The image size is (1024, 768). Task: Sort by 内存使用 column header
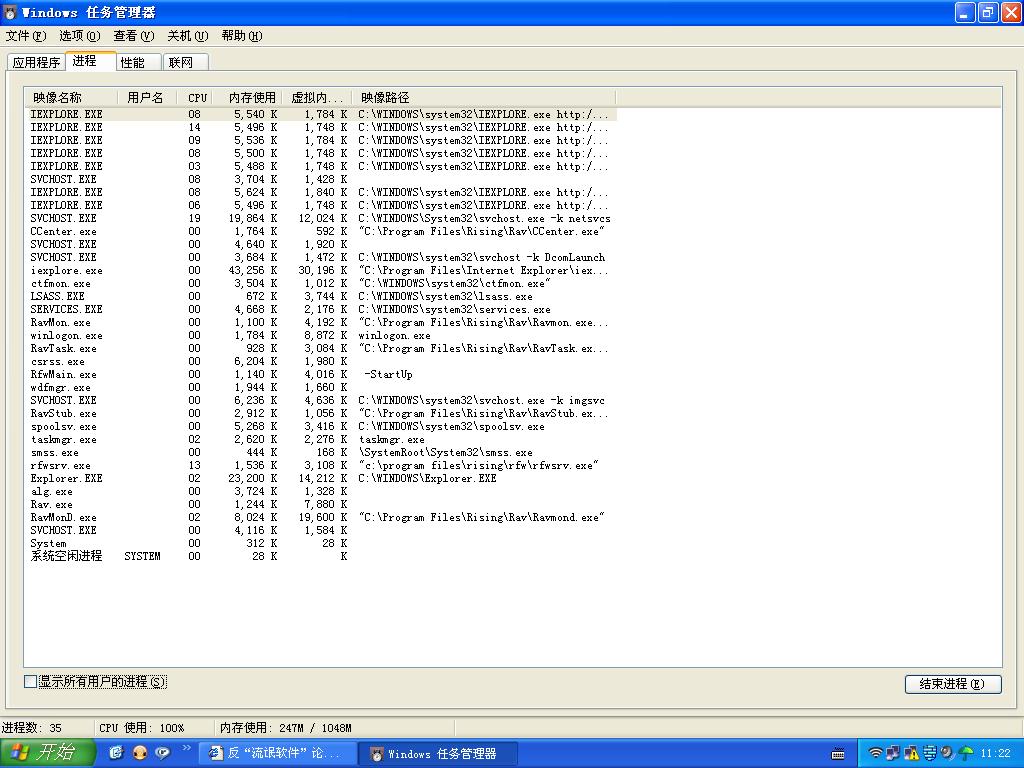click(x=250, y=98)
